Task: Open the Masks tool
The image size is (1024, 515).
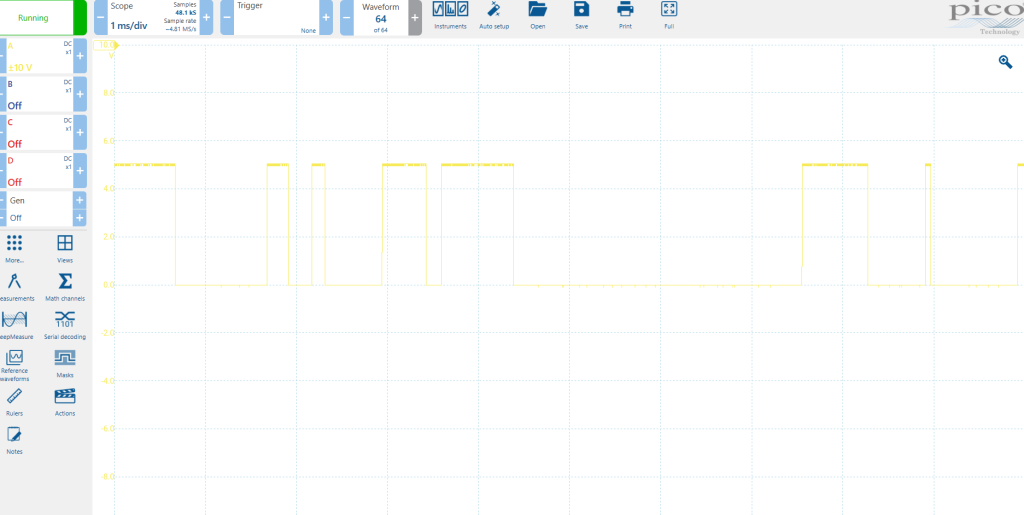Action: 65,362
